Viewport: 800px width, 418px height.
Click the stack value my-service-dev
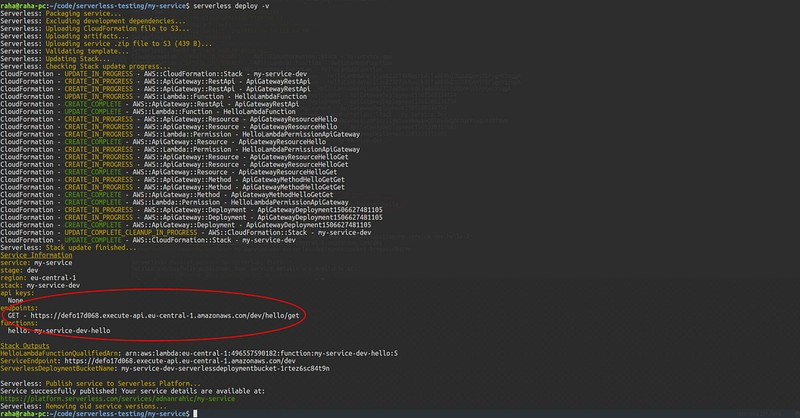(x=53, y=285)
